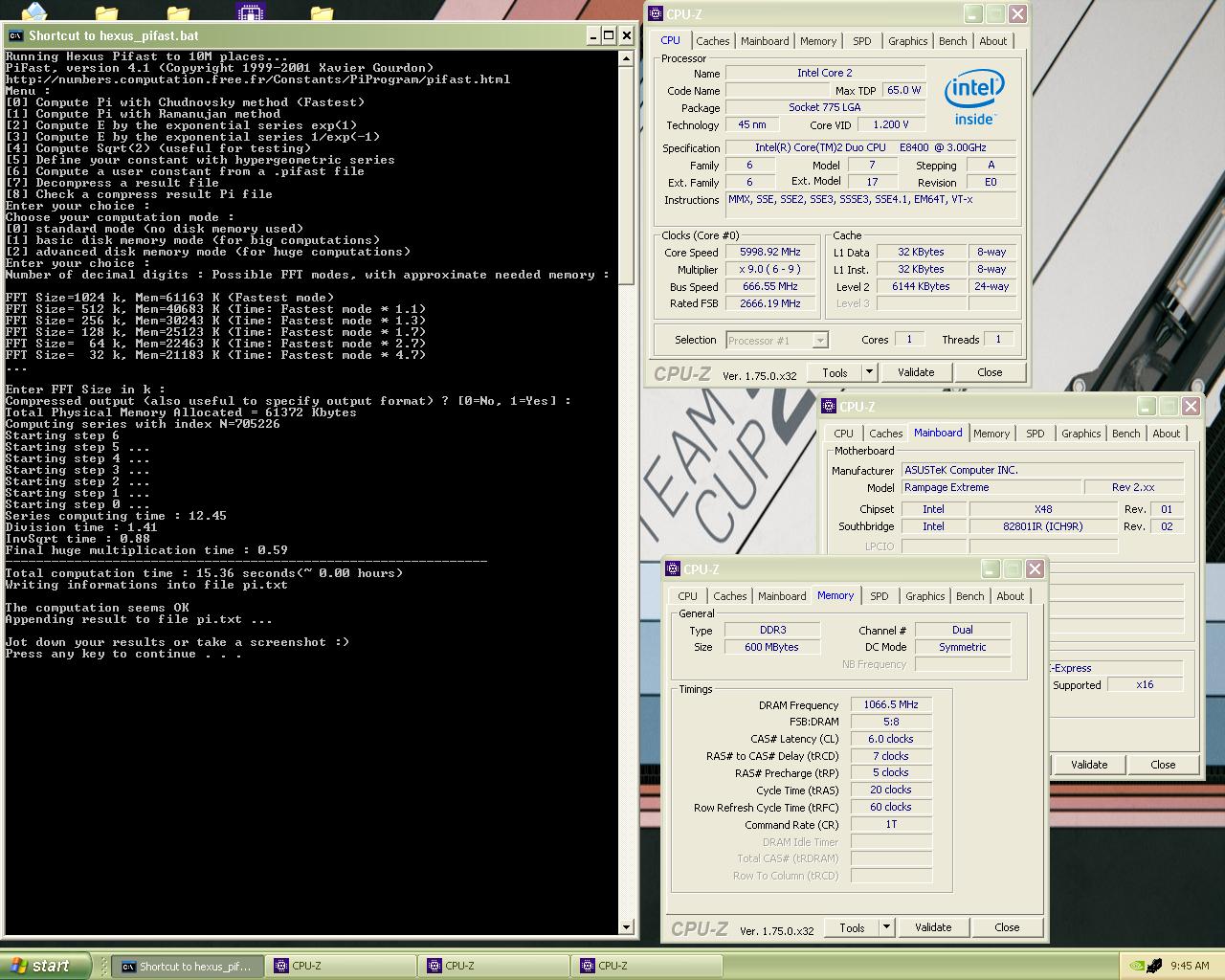Select SPD tab in the Memory CPU-Z window
This screenshot has height=980, width=1225.
coord(880,596)
